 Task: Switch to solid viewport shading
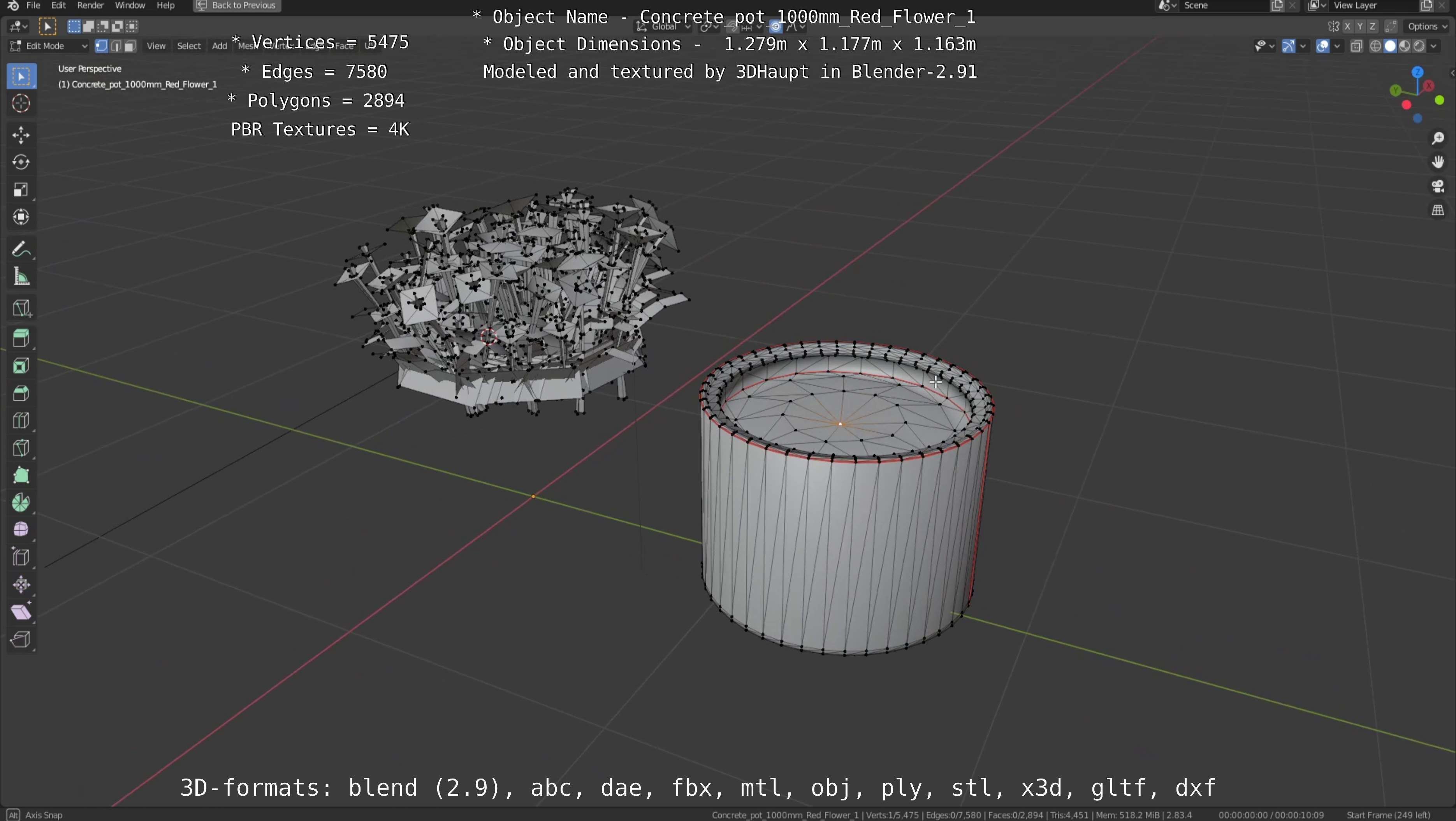tap(1391, 46)
